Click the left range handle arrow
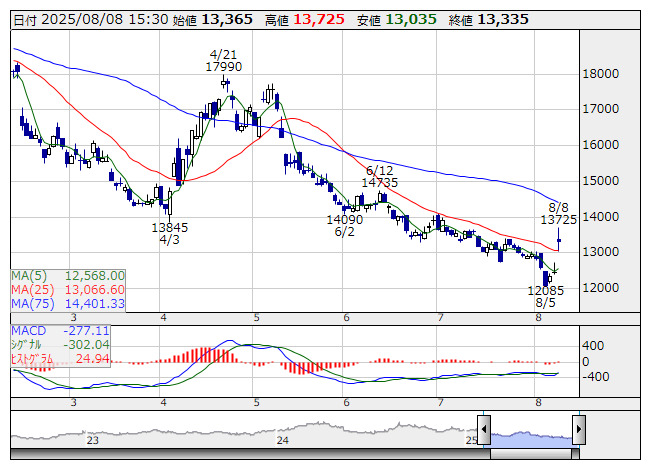 pyautogui.click(x=484, y=431)
